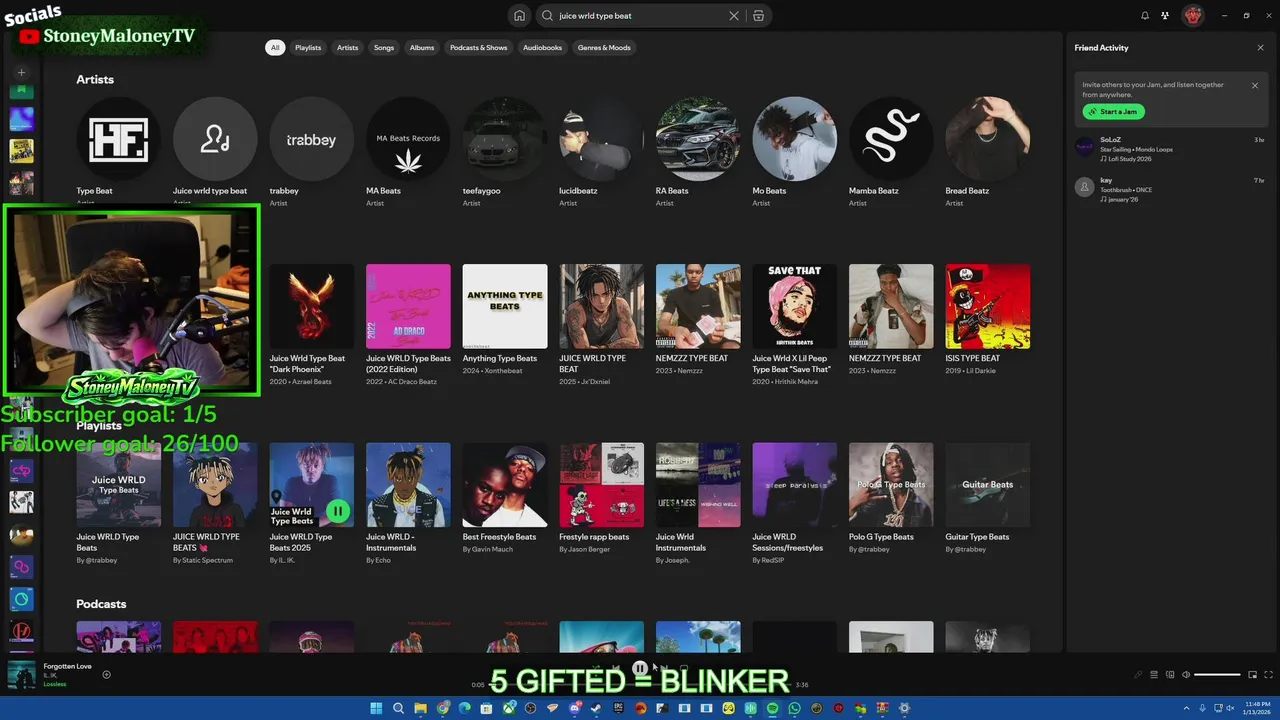The image size is (1280, 720).
Task: Open the mini player icon
Action: coord(1252,675)
